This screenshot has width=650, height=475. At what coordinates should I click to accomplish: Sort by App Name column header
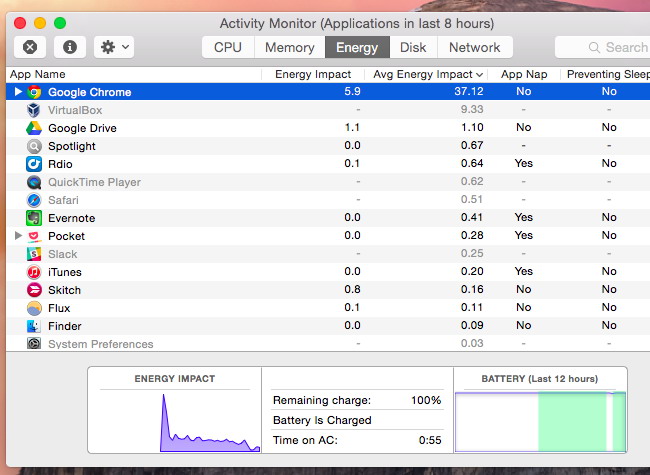click(133, 74)
